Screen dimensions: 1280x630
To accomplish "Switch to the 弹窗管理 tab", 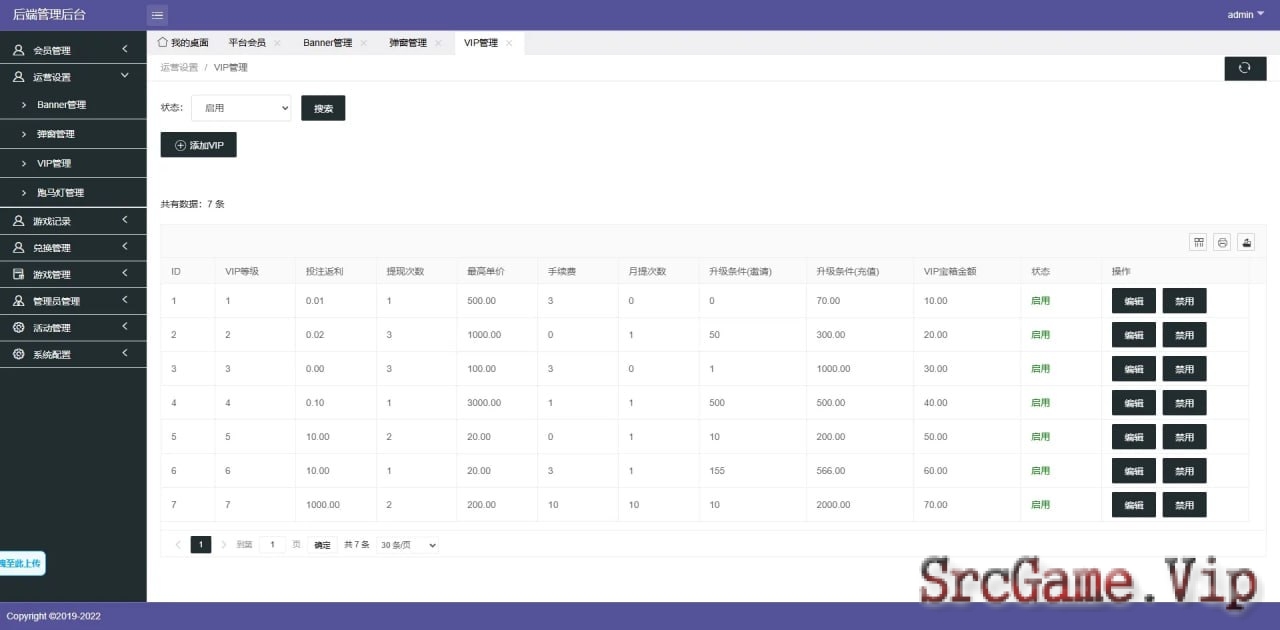I will (x=408, y=43).
